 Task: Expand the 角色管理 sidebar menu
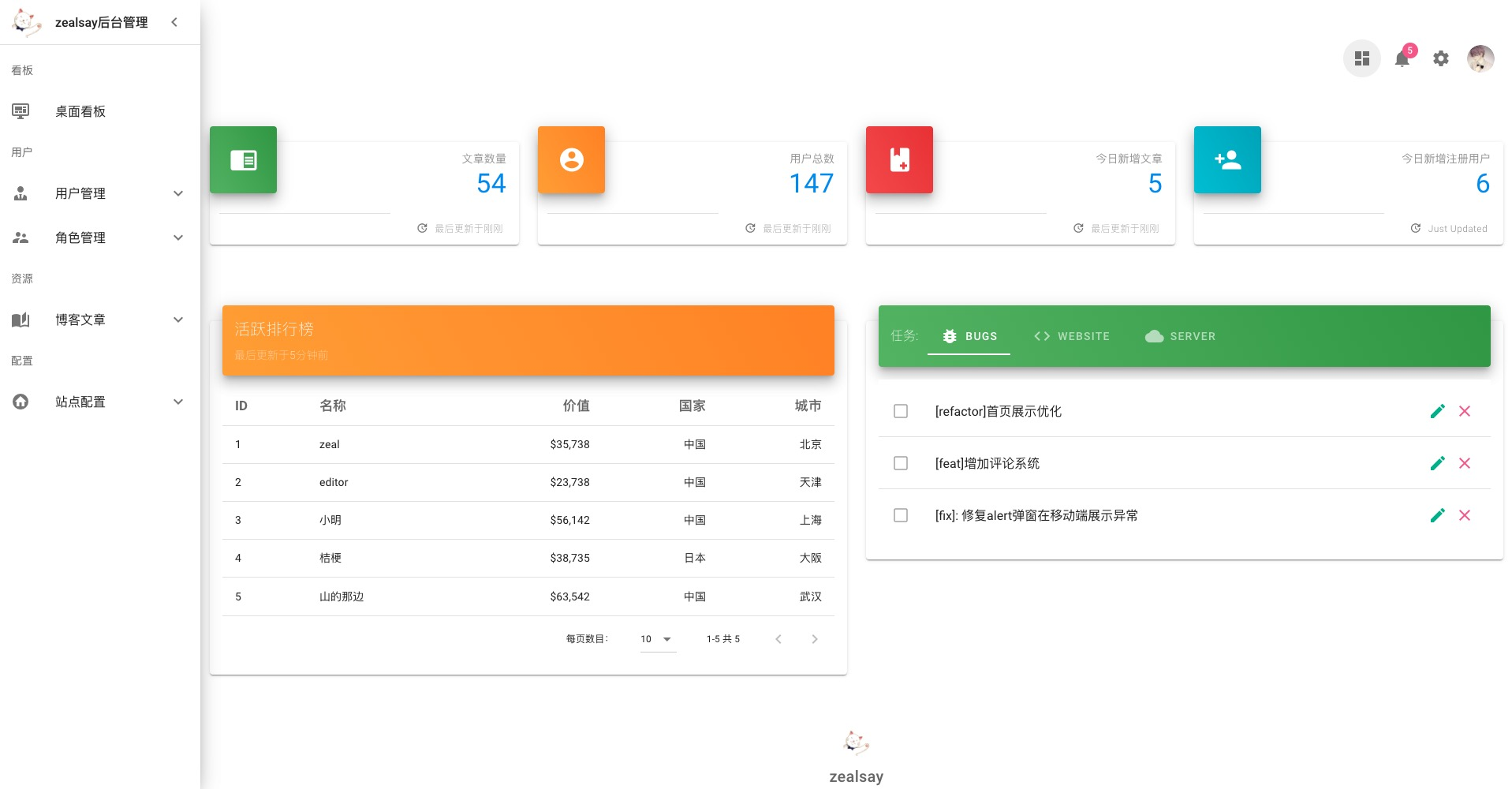point(100,237)
